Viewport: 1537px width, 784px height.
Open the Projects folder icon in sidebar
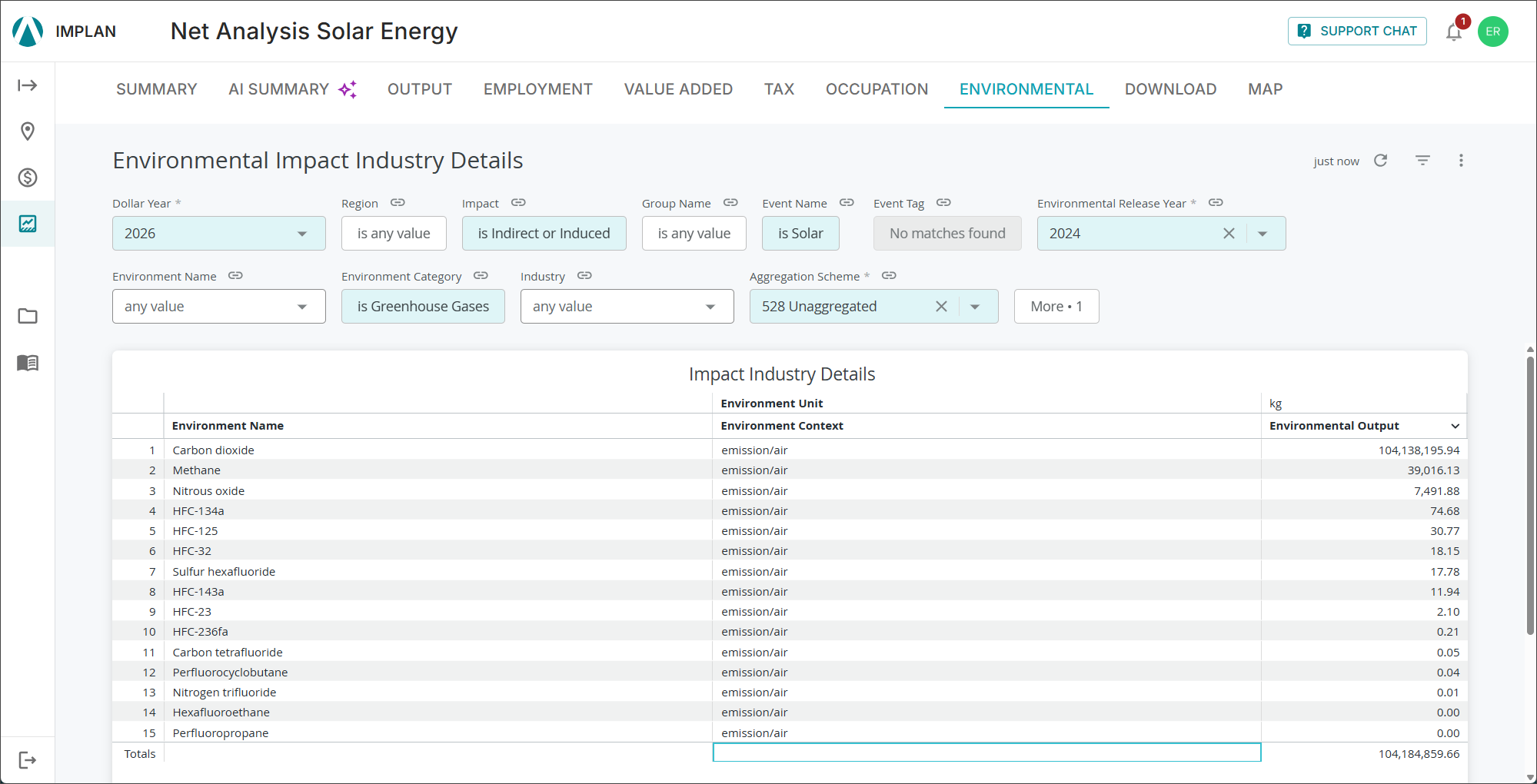(x=28, y=316)
